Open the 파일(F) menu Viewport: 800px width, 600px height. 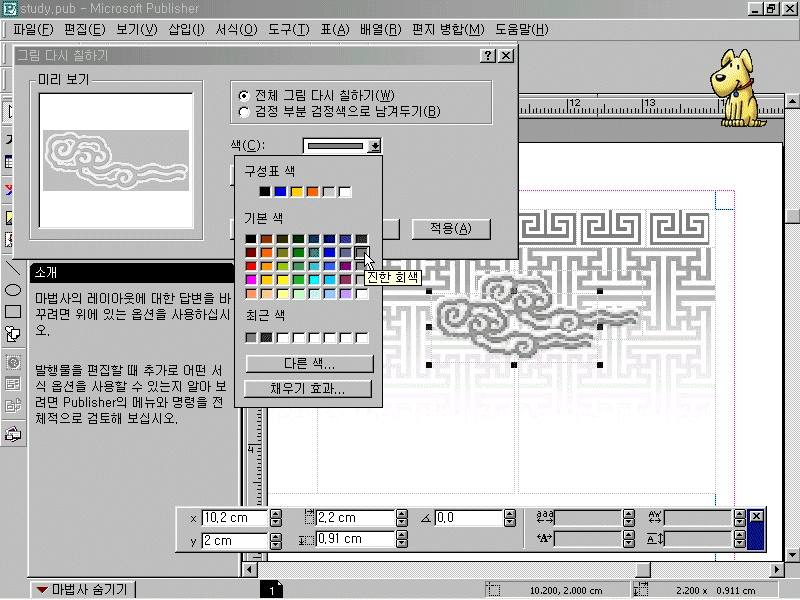tap(33, 30)
